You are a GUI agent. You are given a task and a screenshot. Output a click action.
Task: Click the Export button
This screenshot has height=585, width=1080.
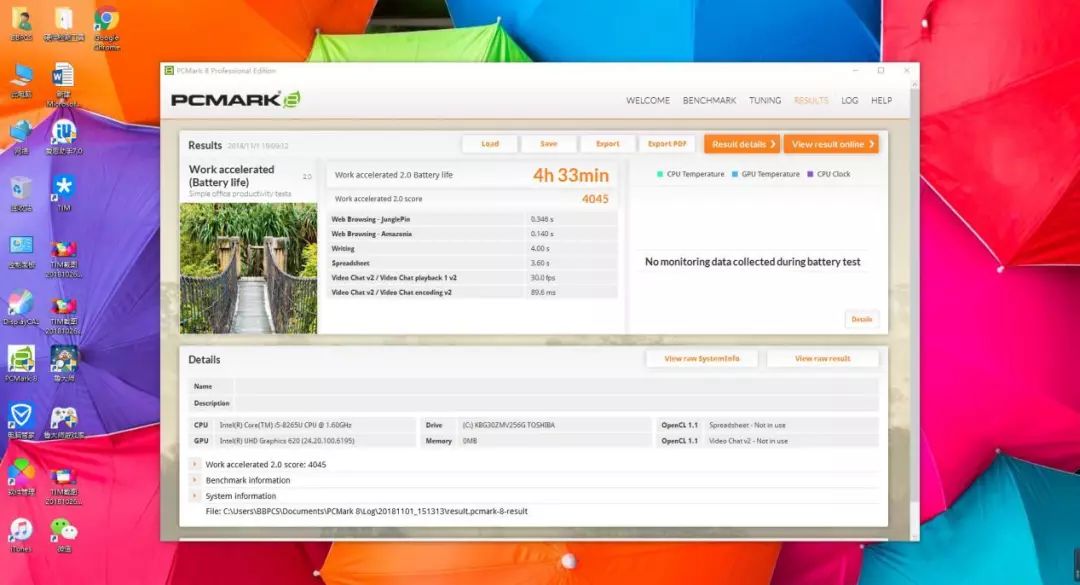point(608,144)
